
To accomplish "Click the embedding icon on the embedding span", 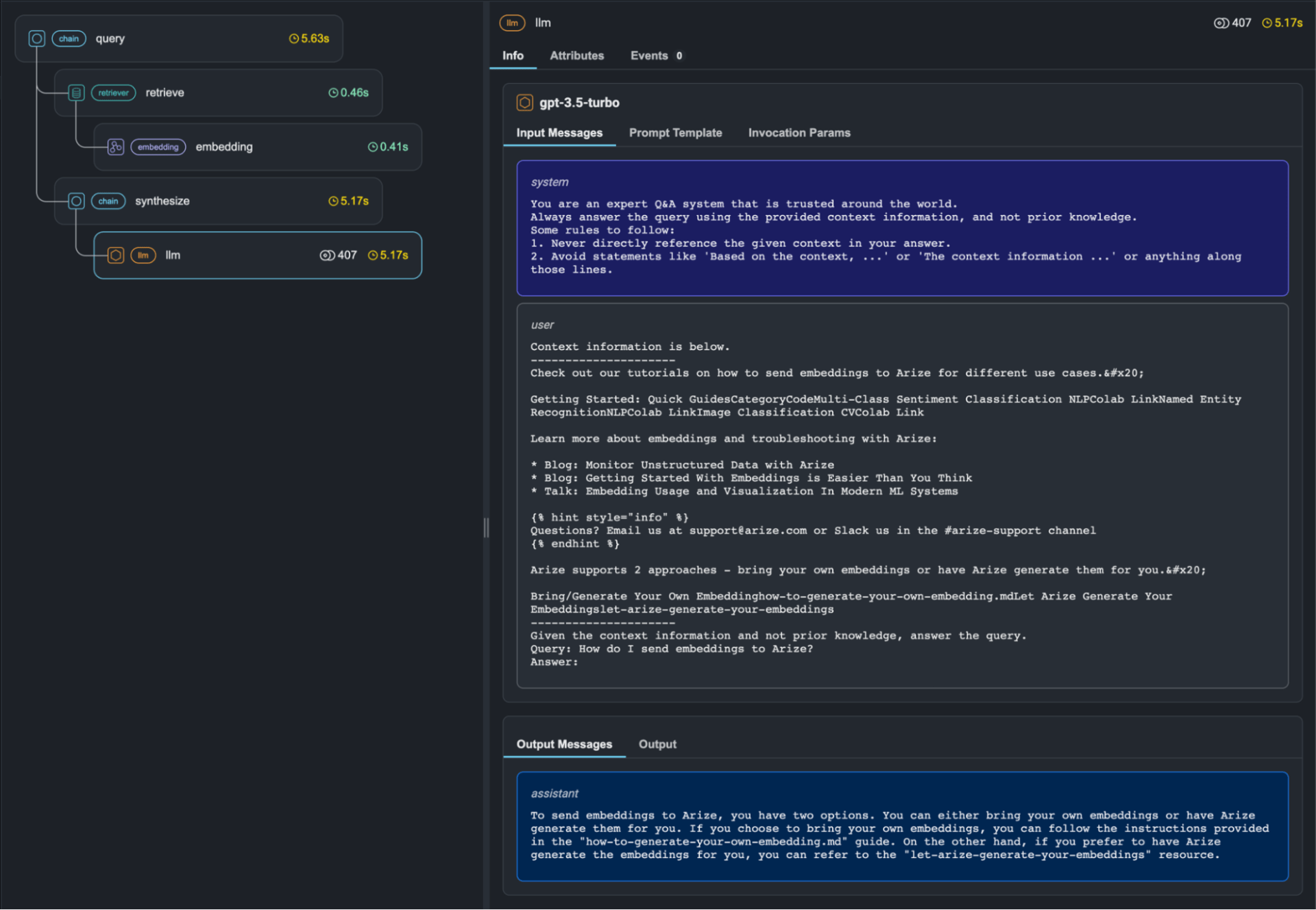I will (x=115, y=147).
